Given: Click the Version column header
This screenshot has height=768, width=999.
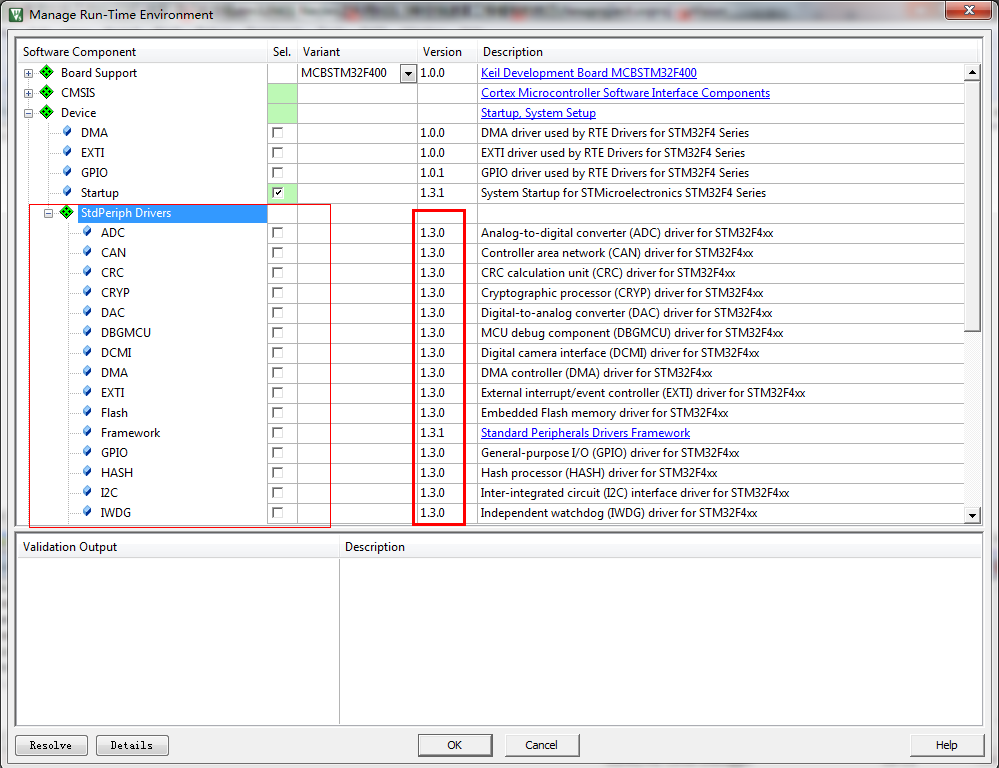Looking at the screenshot, I should pyautogui.click(x=442, y=52).
